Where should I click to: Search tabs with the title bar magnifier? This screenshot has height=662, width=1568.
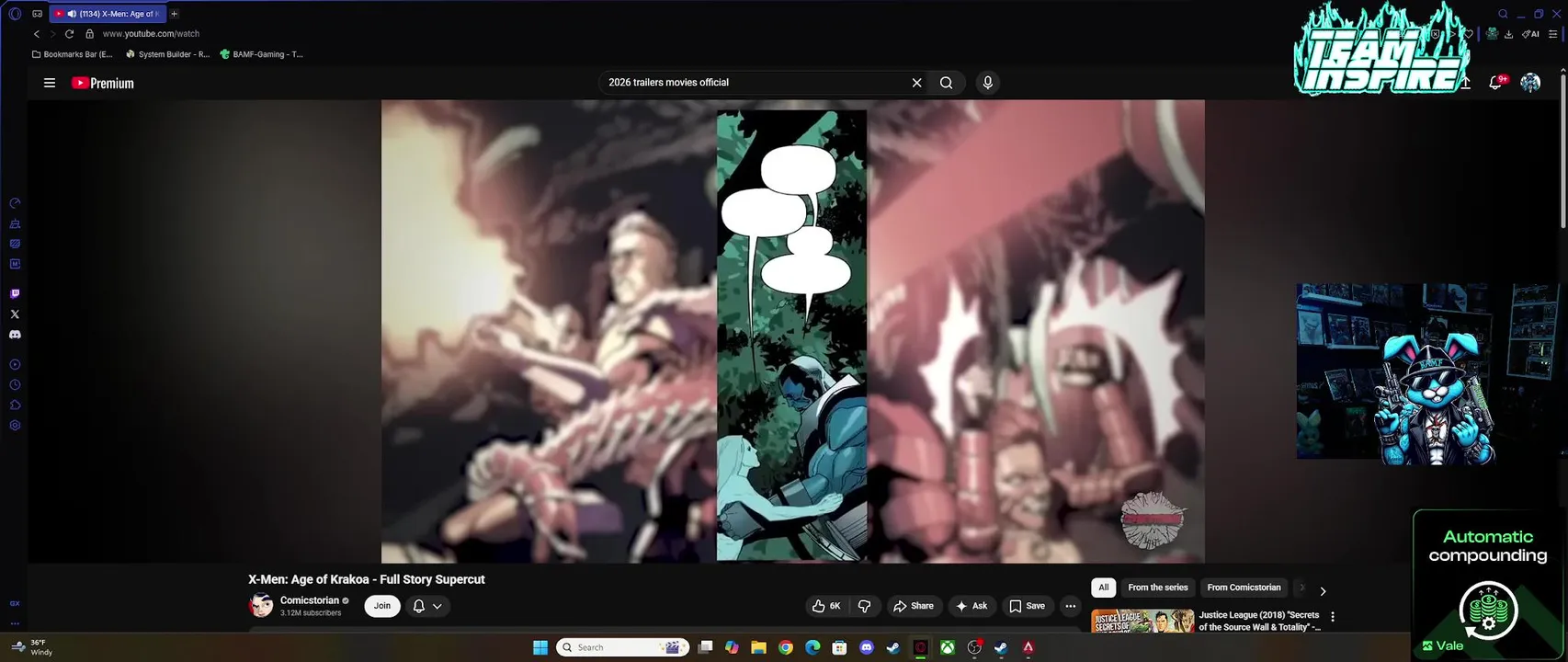[x=1503, y=14]
